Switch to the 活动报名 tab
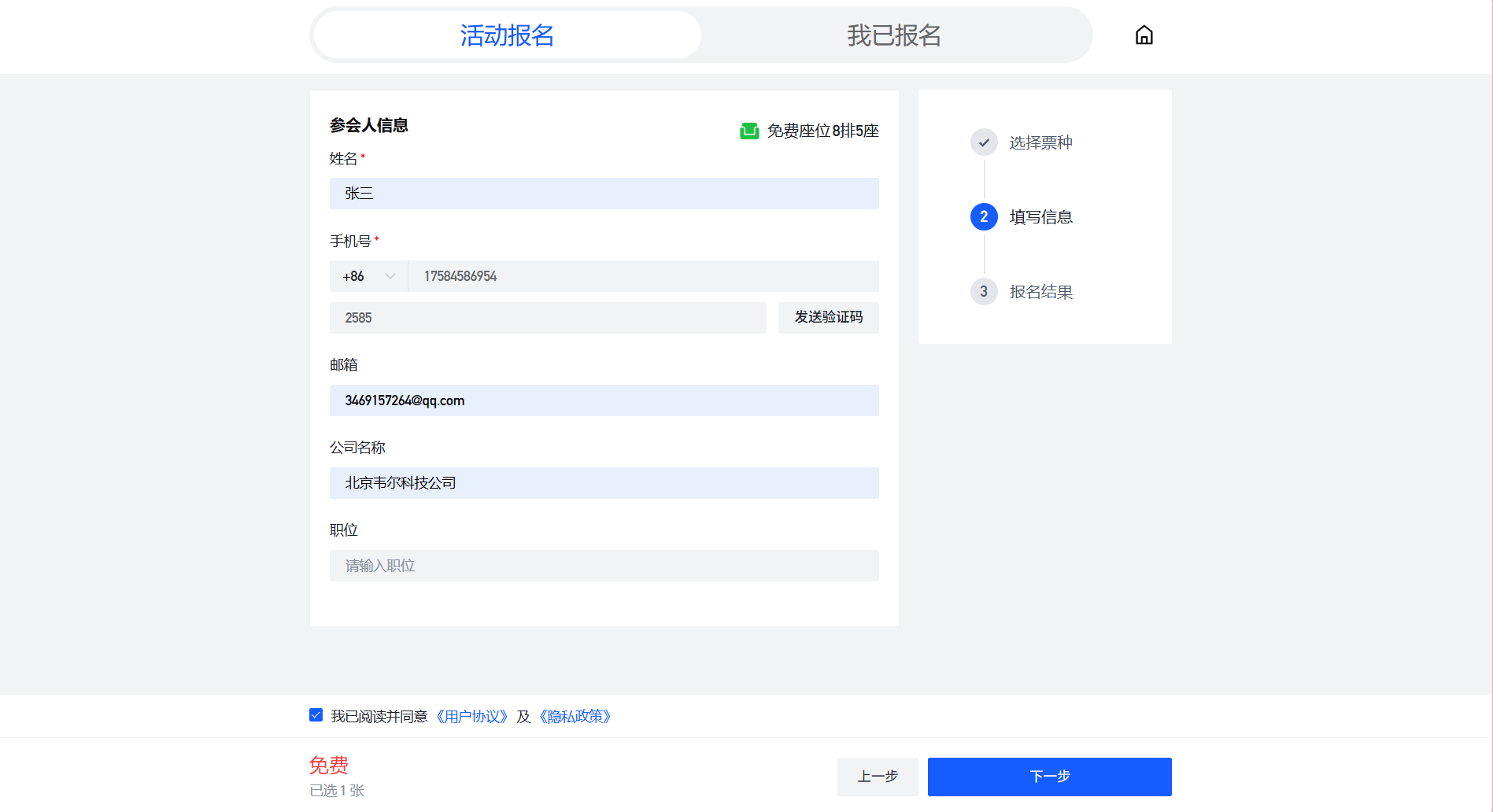Screen dimensions: 1493x812 coord(508,35)
